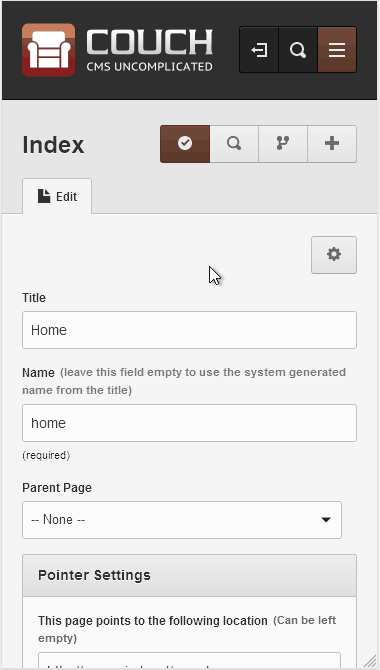Click the 'Title' field label

point(34,297)
